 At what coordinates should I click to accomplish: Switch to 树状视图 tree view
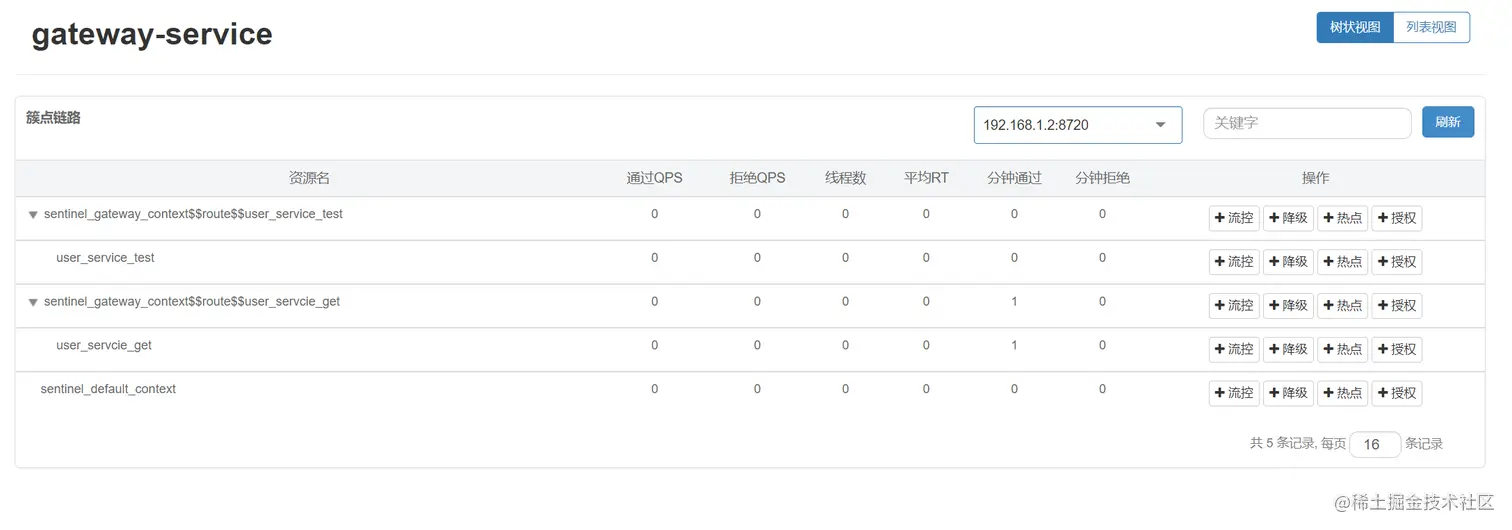[x=1355, y=27]
